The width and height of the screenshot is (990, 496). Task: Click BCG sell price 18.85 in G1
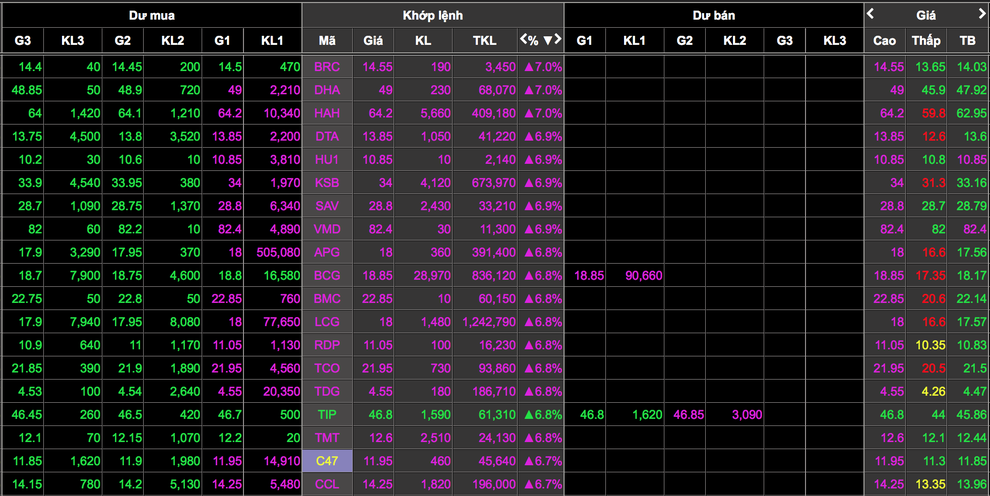click(x=589, y=275)
